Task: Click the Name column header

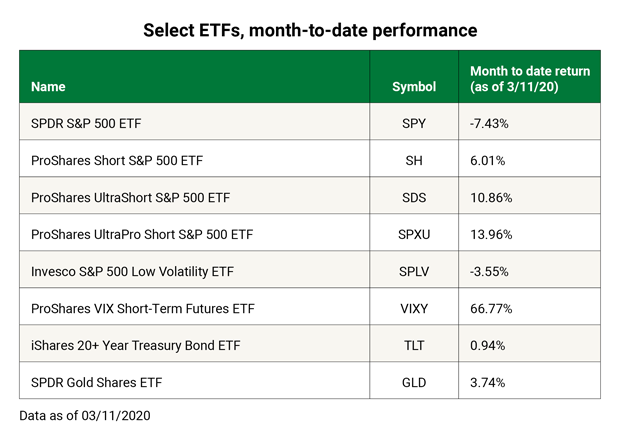Action: pos(48,87)
